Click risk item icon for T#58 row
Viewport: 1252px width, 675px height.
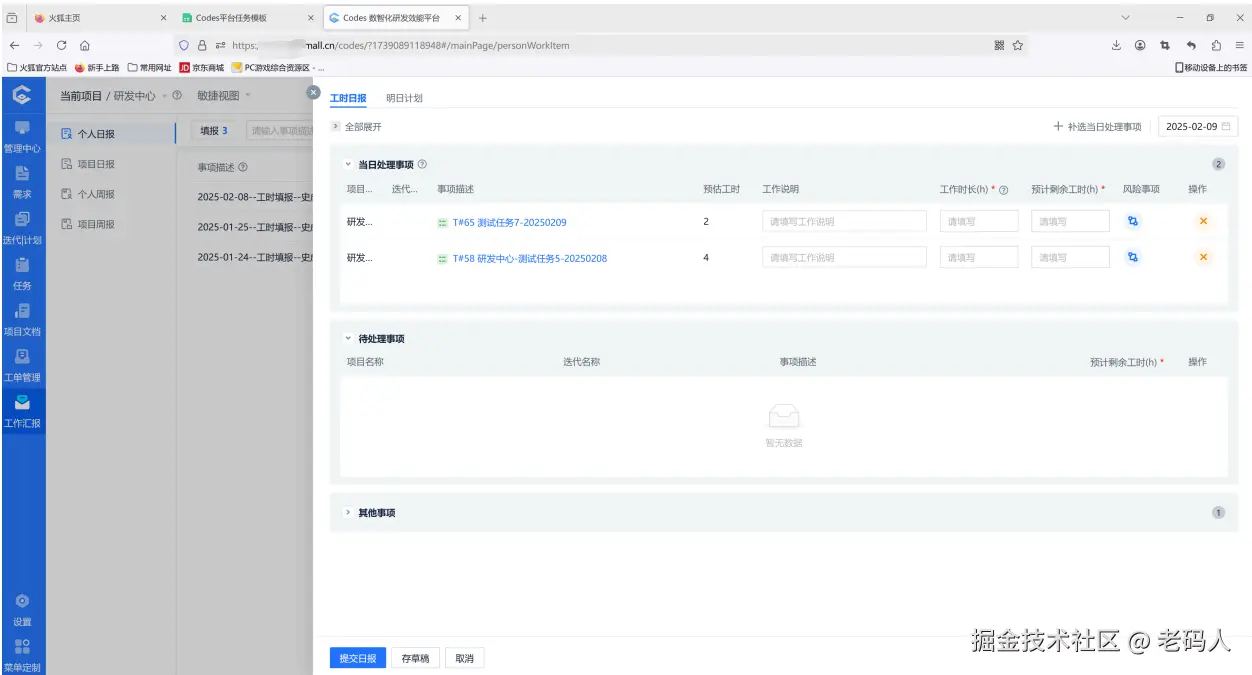tap(1132, 257)
